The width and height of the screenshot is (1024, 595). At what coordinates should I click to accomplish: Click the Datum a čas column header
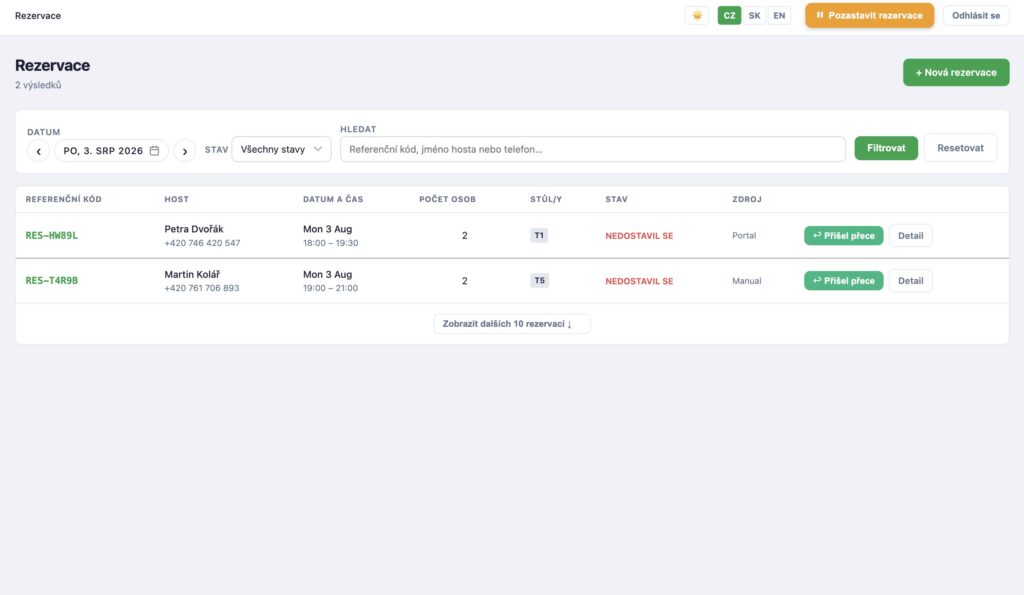click(x=333, y=199)
